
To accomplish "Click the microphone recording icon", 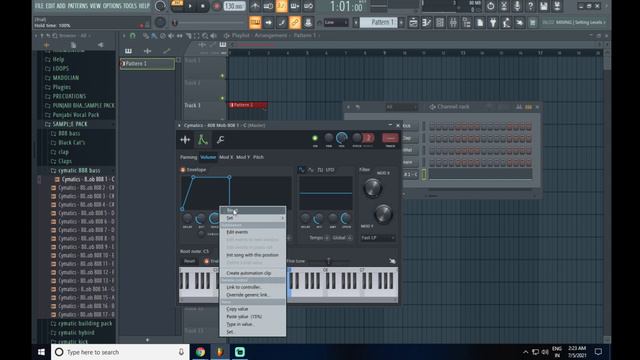I will point(517,6).
